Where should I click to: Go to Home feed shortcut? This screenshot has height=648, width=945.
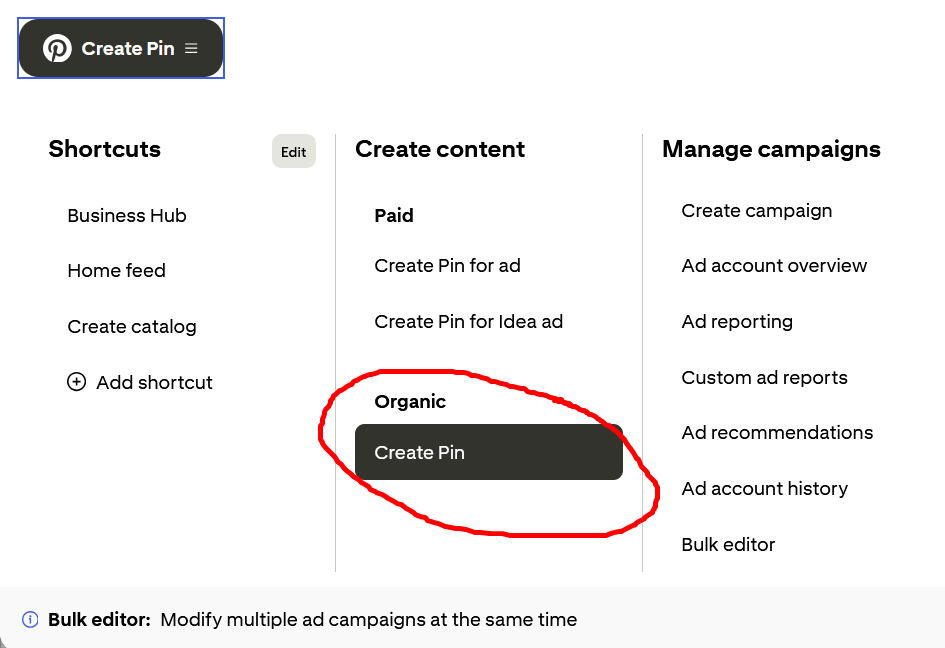click(x=116, y=270)
